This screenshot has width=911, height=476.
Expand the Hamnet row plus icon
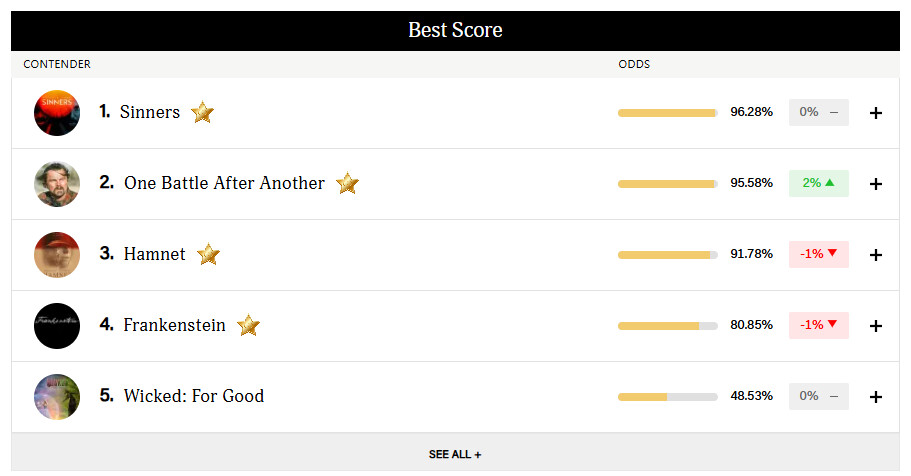tap(876, 255)
